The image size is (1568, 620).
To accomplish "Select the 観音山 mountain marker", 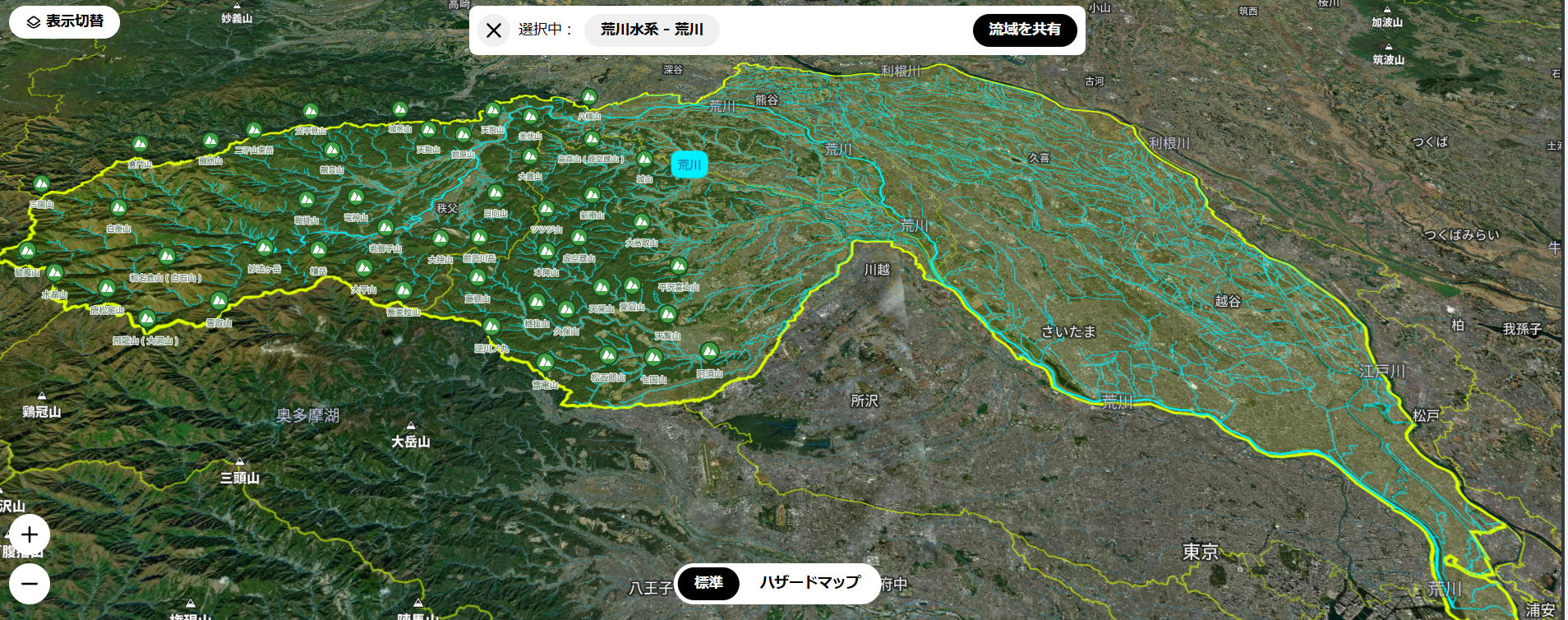I will click(332, 150).
